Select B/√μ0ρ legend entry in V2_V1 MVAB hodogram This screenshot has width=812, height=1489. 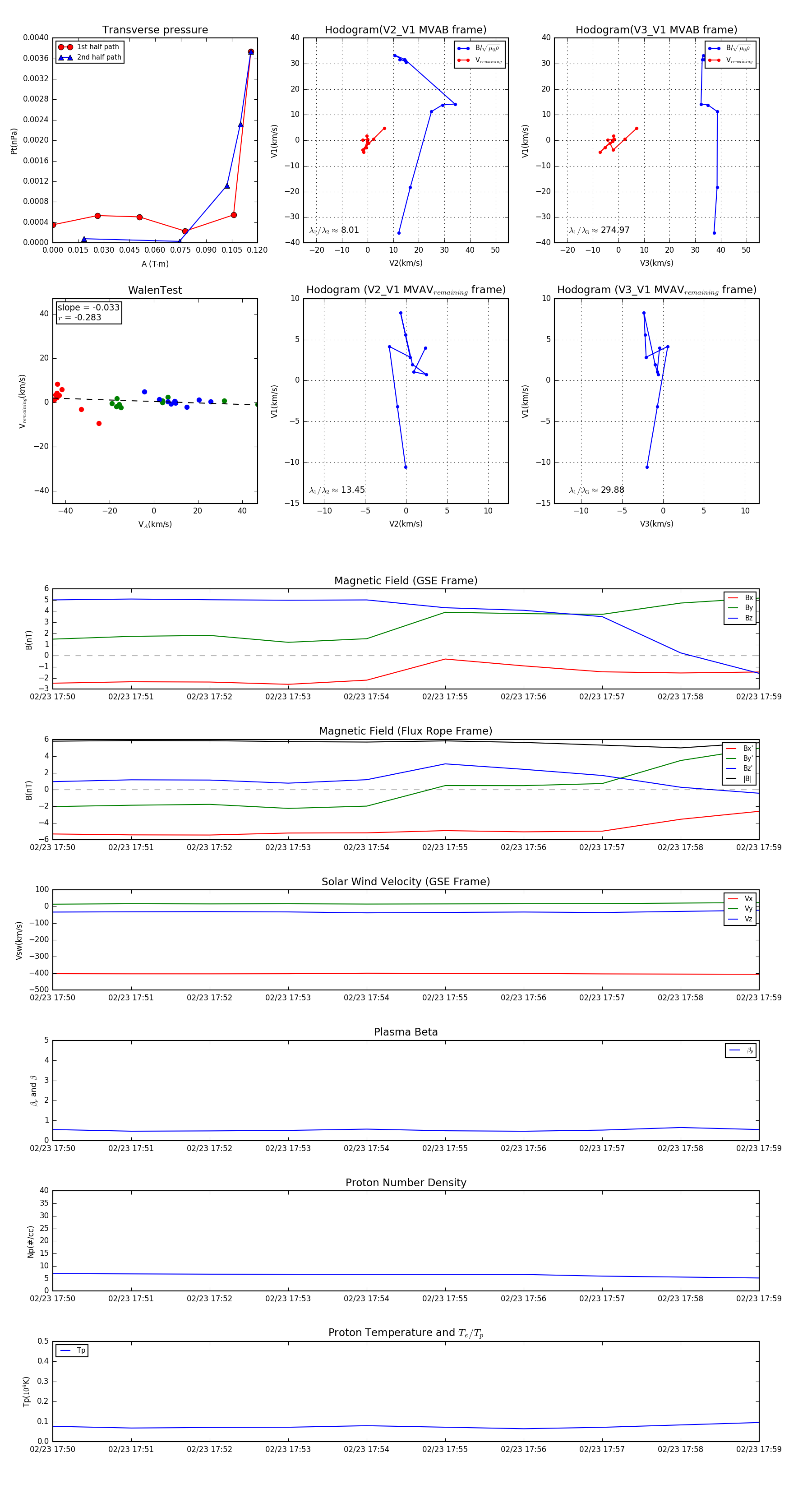point(479,49)
